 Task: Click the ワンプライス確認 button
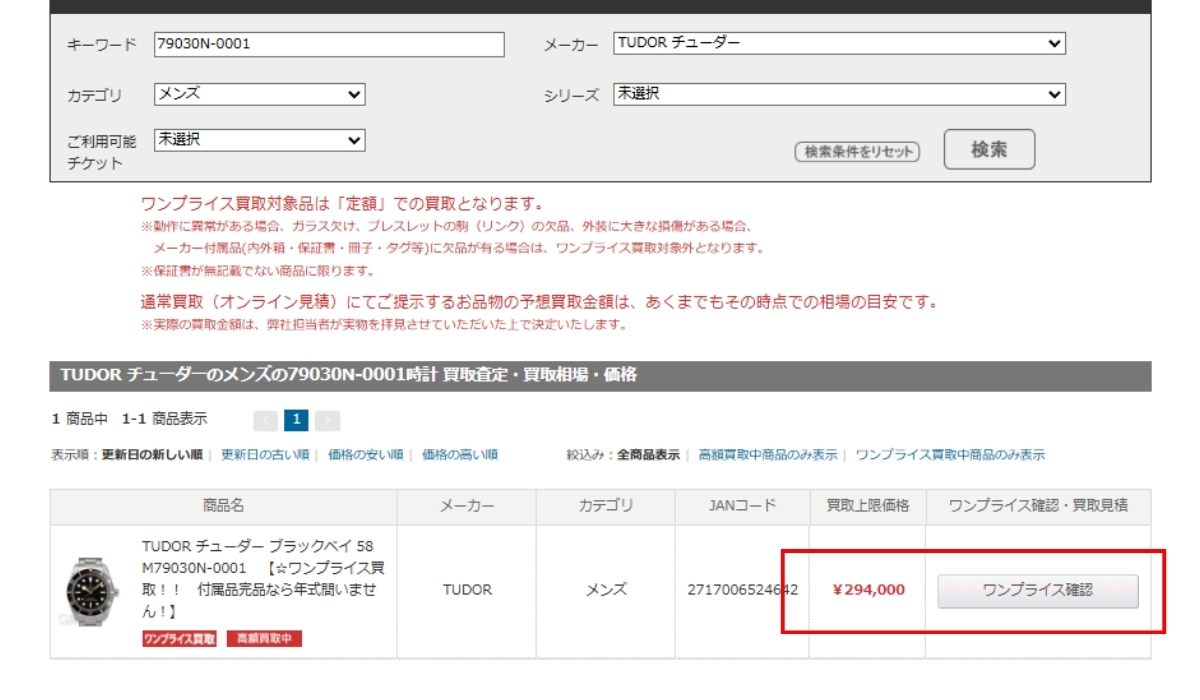tap(1038, 590)
